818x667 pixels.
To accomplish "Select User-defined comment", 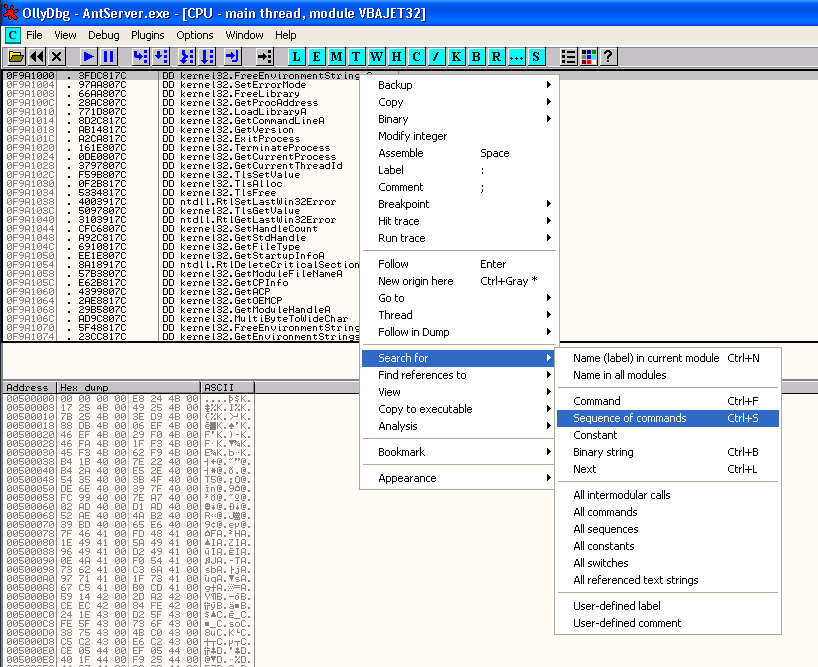I will coord(668,623).
